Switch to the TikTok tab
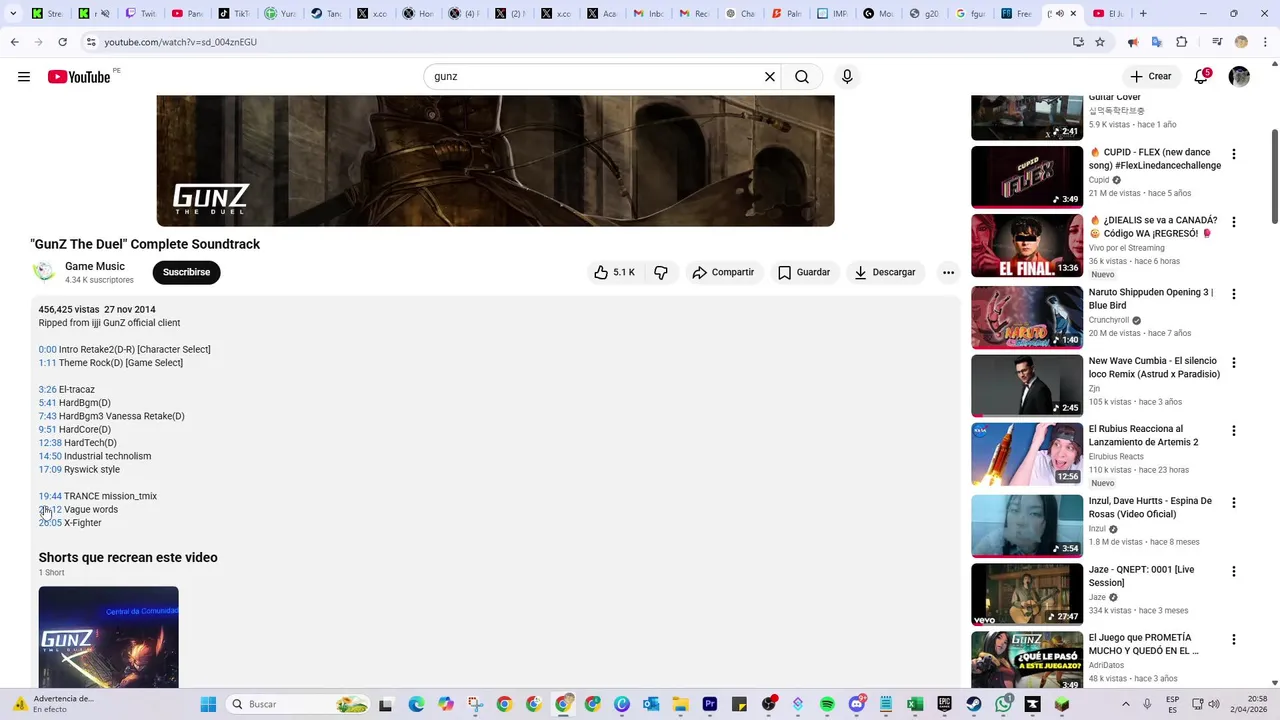Viewport: 1280px width, 720px height. point(236,14)
